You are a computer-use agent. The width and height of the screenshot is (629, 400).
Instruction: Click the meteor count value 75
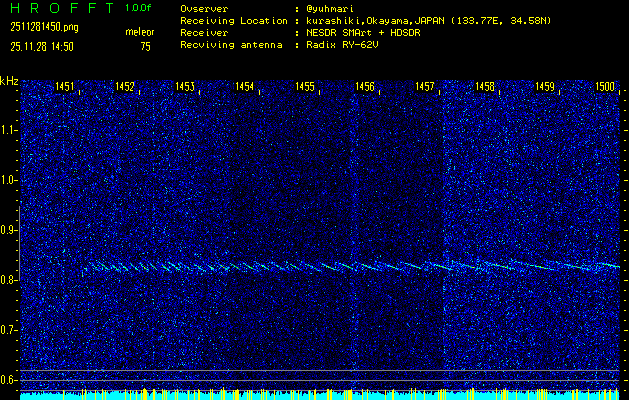pos(146,46)
